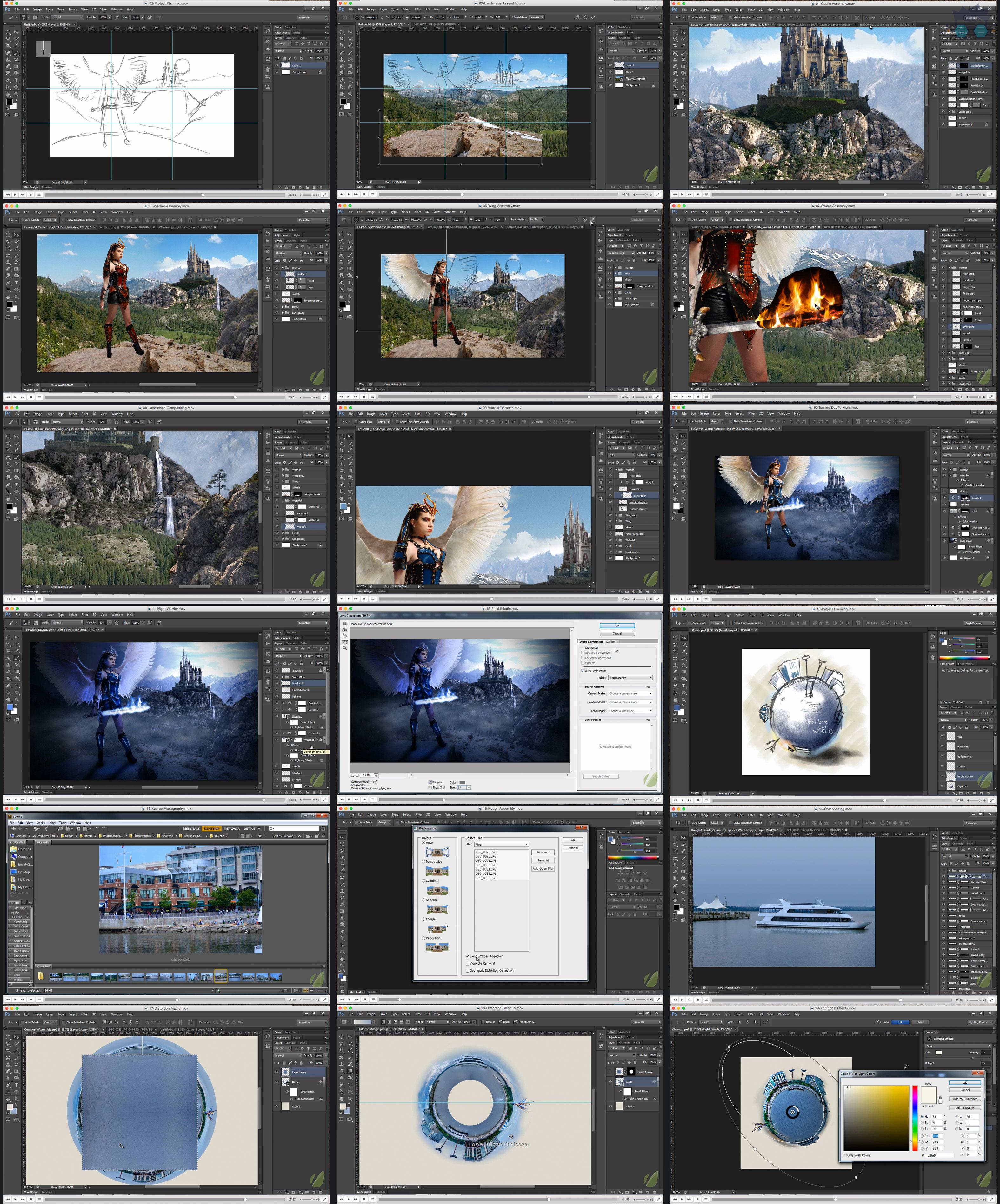Fast-forward the 12-Final Effects.mov player
The width and height of the screenshot is (1000, 1204).
coord(356,799)
